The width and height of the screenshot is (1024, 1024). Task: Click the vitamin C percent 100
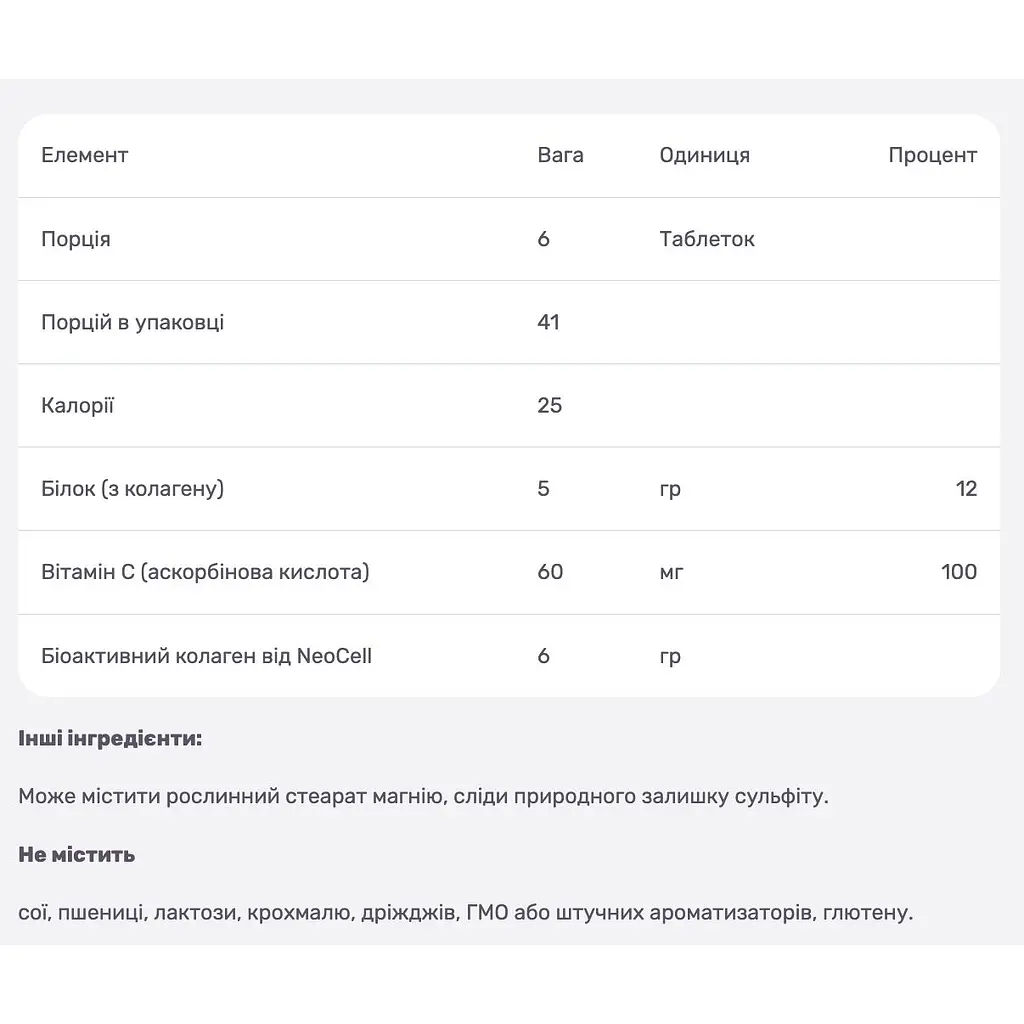tap(959, 572)
